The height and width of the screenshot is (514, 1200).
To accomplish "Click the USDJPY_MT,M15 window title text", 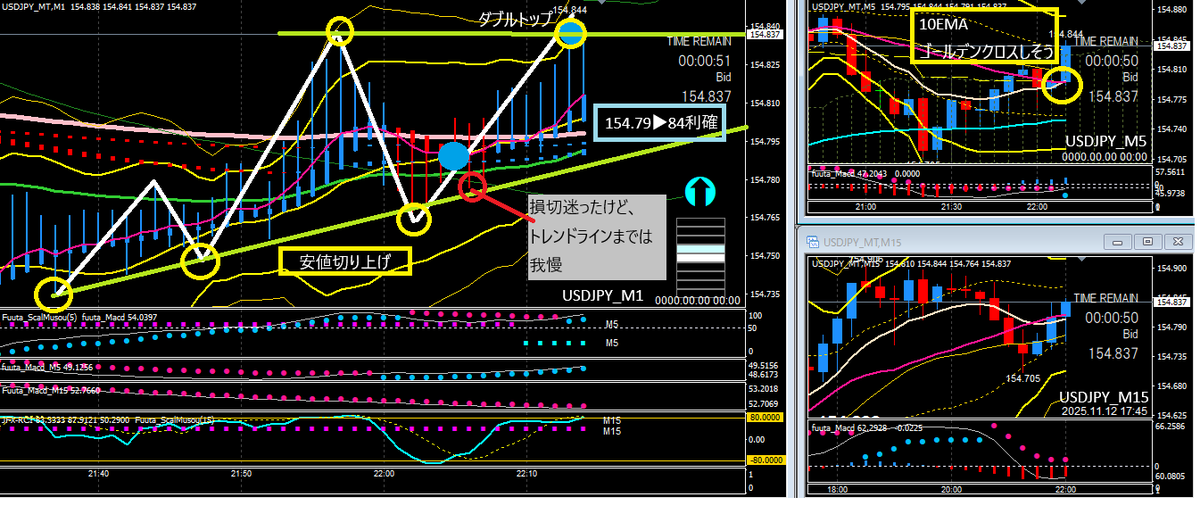I will pos(860,243).
